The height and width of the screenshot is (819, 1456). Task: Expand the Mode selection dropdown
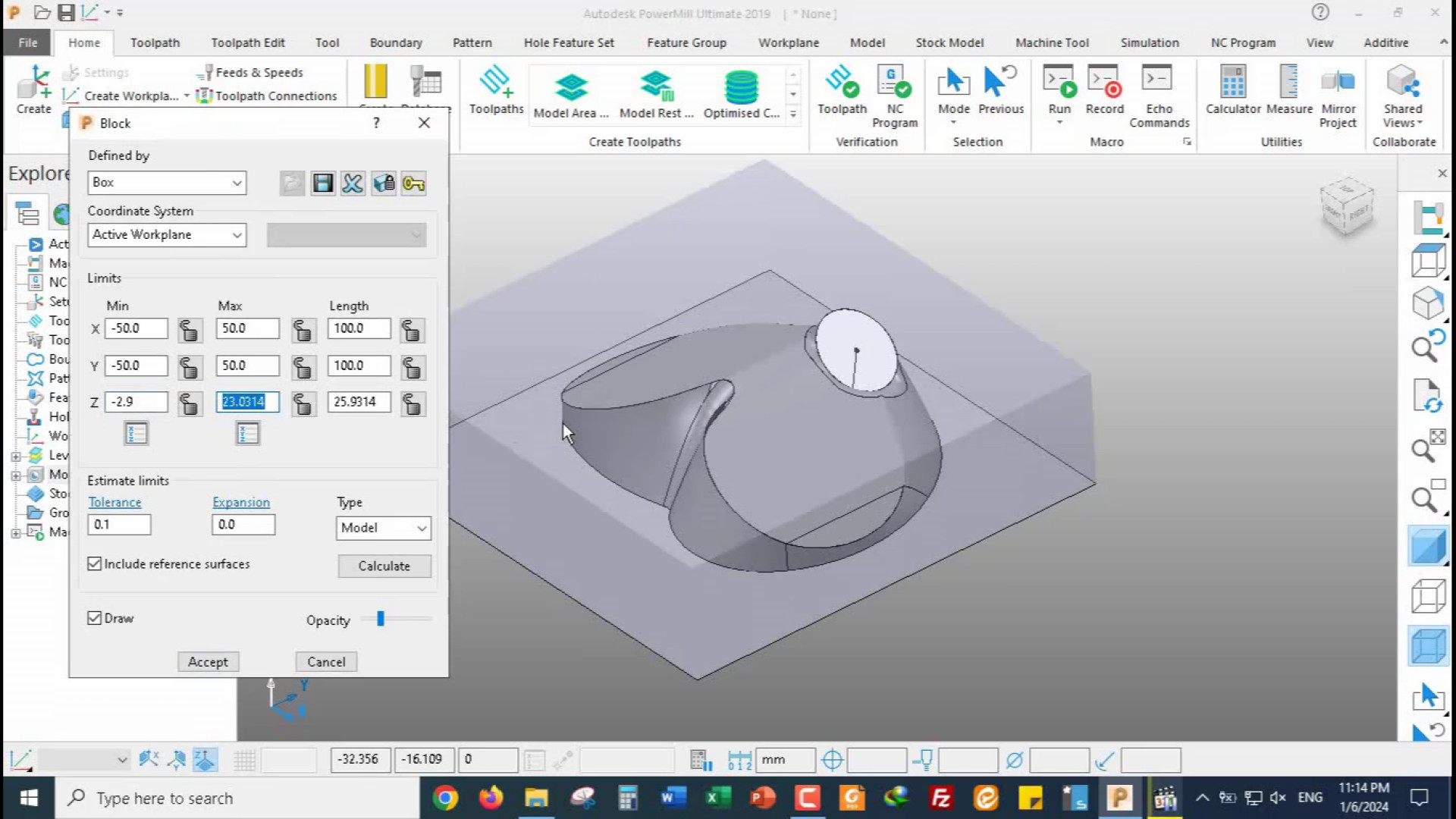pyautogui.click(x=953, y=122)
